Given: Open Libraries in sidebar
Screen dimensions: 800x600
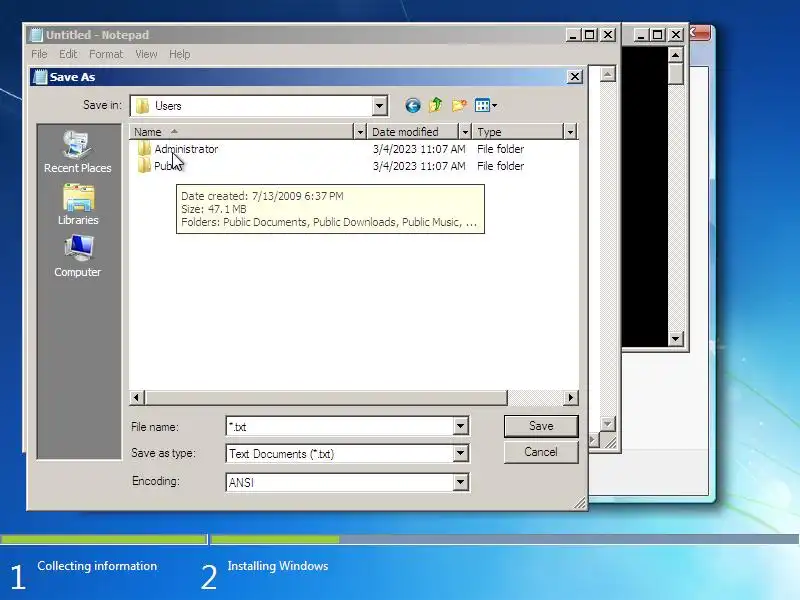Looking at the screenshot, I should click(78, 205).
